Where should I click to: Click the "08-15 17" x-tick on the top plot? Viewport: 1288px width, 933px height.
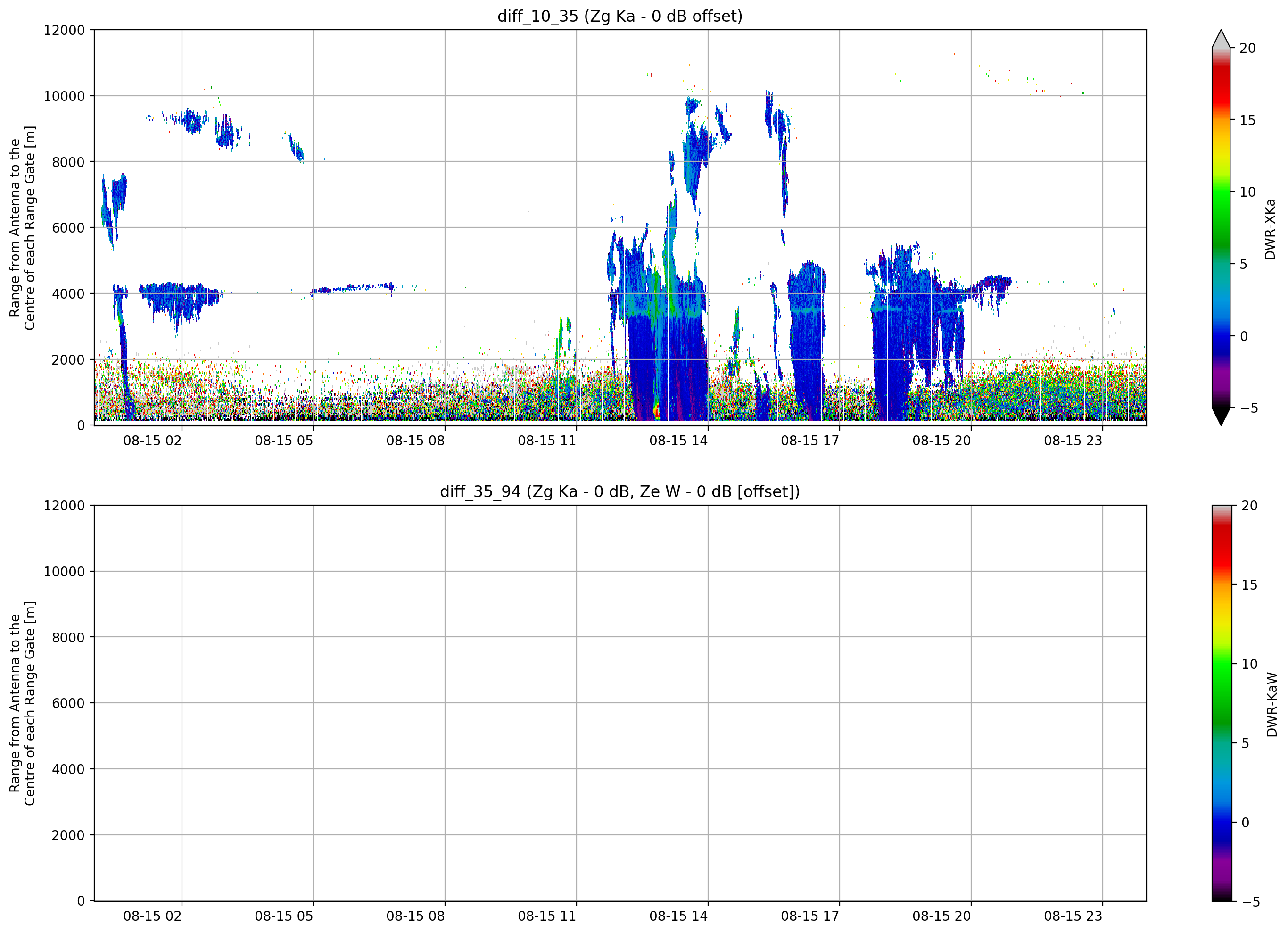pyautogui.click(x=810, y=441)
